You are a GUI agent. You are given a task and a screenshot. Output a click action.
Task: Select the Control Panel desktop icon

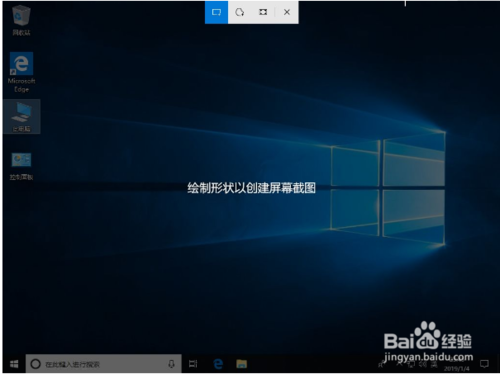pos(21,166)
